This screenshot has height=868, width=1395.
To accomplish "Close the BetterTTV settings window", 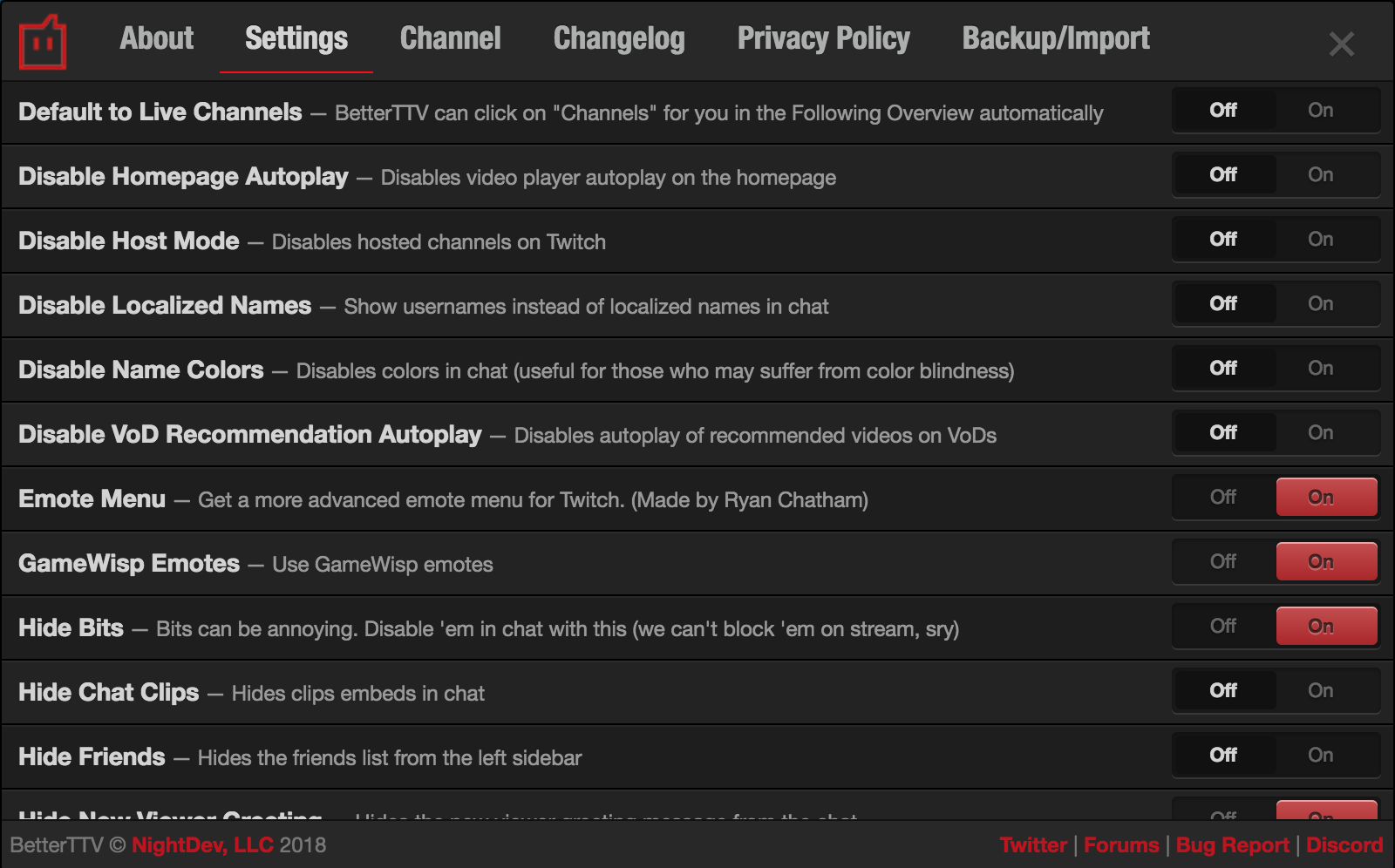I will click(1343, 44).
